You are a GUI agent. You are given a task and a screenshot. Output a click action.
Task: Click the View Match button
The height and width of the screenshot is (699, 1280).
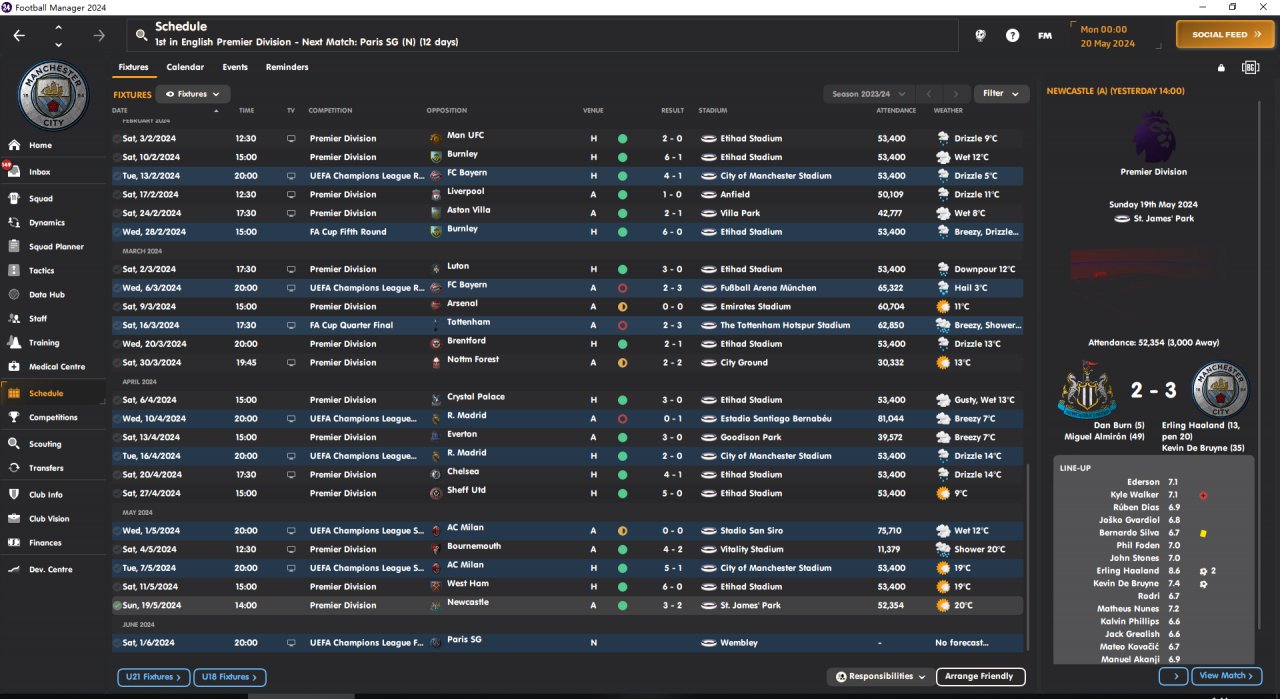(1226, 676)
